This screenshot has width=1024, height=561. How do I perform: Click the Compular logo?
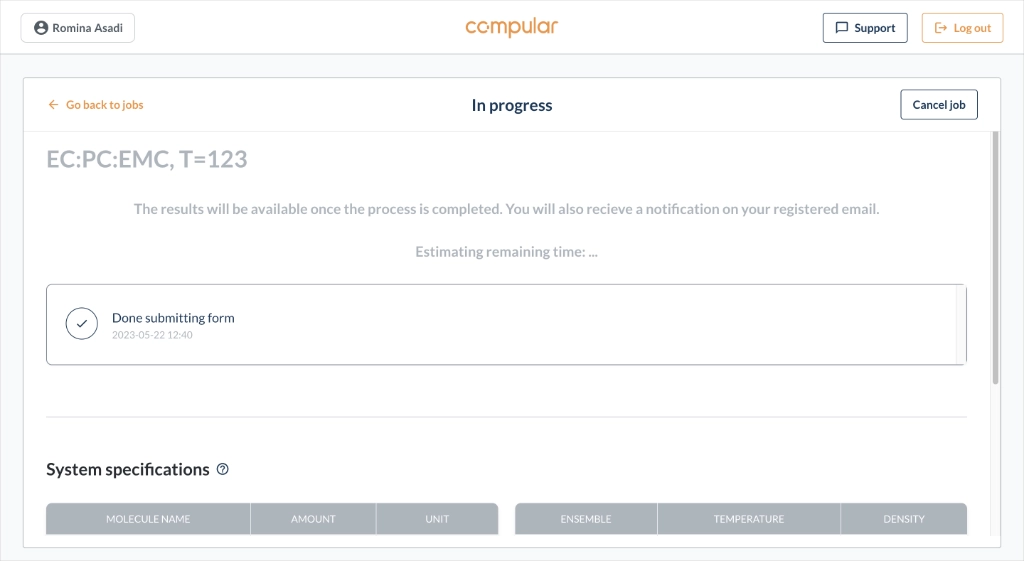point(511,27)
